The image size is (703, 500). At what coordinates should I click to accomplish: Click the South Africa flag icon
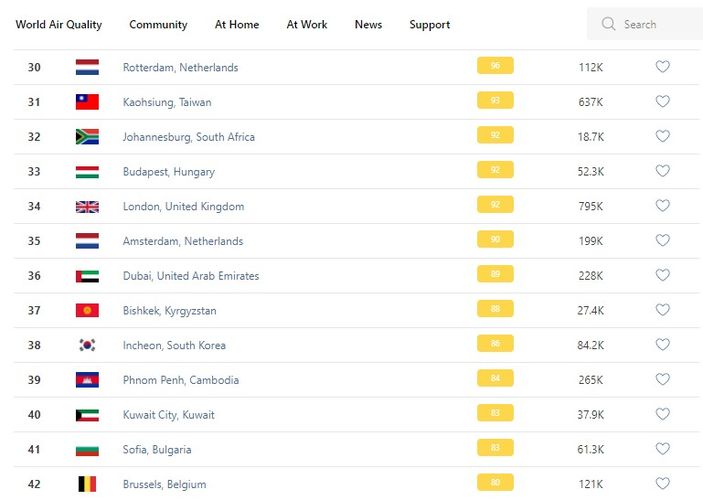pos(87,137)
